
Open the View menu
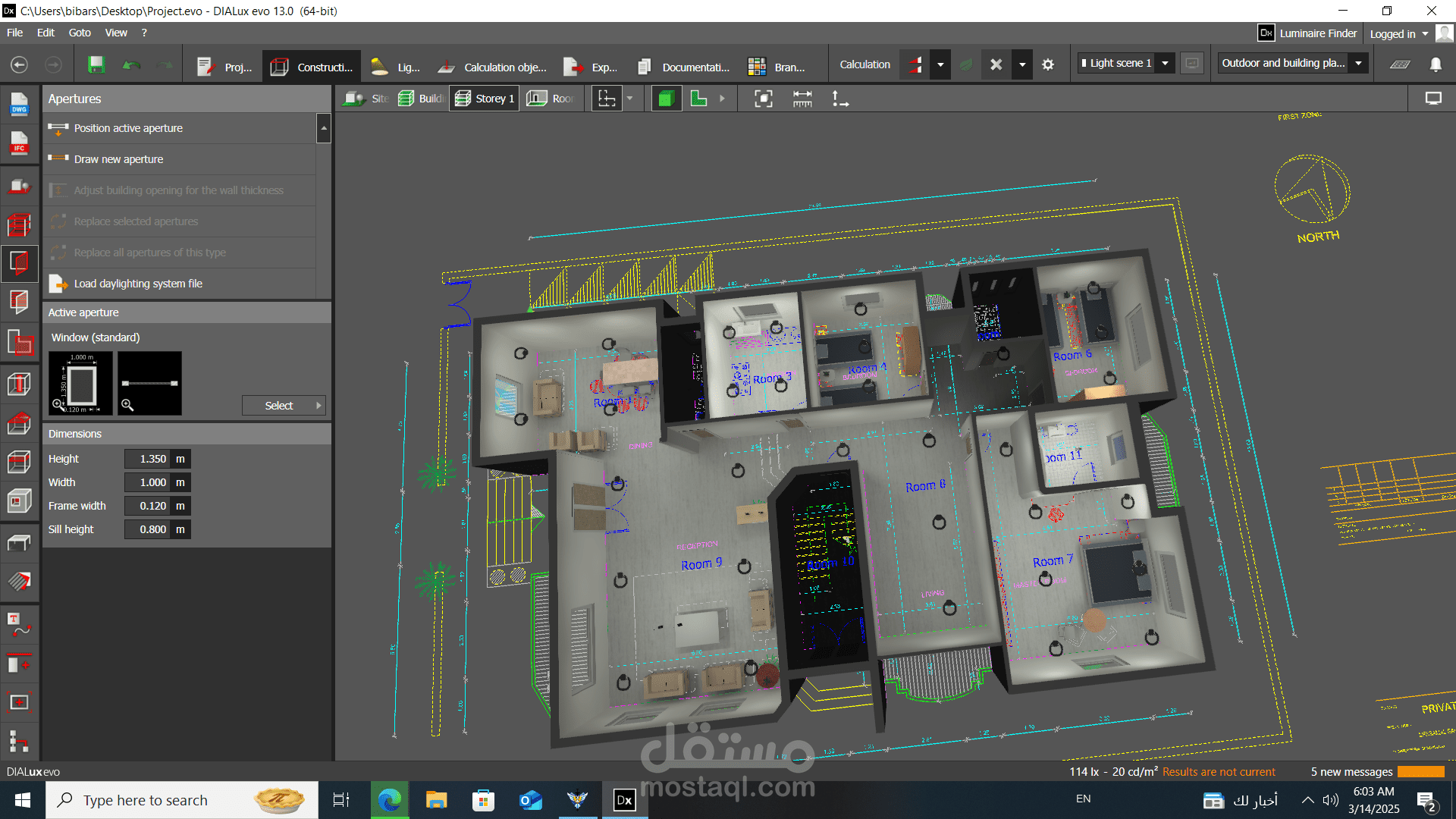116,33
